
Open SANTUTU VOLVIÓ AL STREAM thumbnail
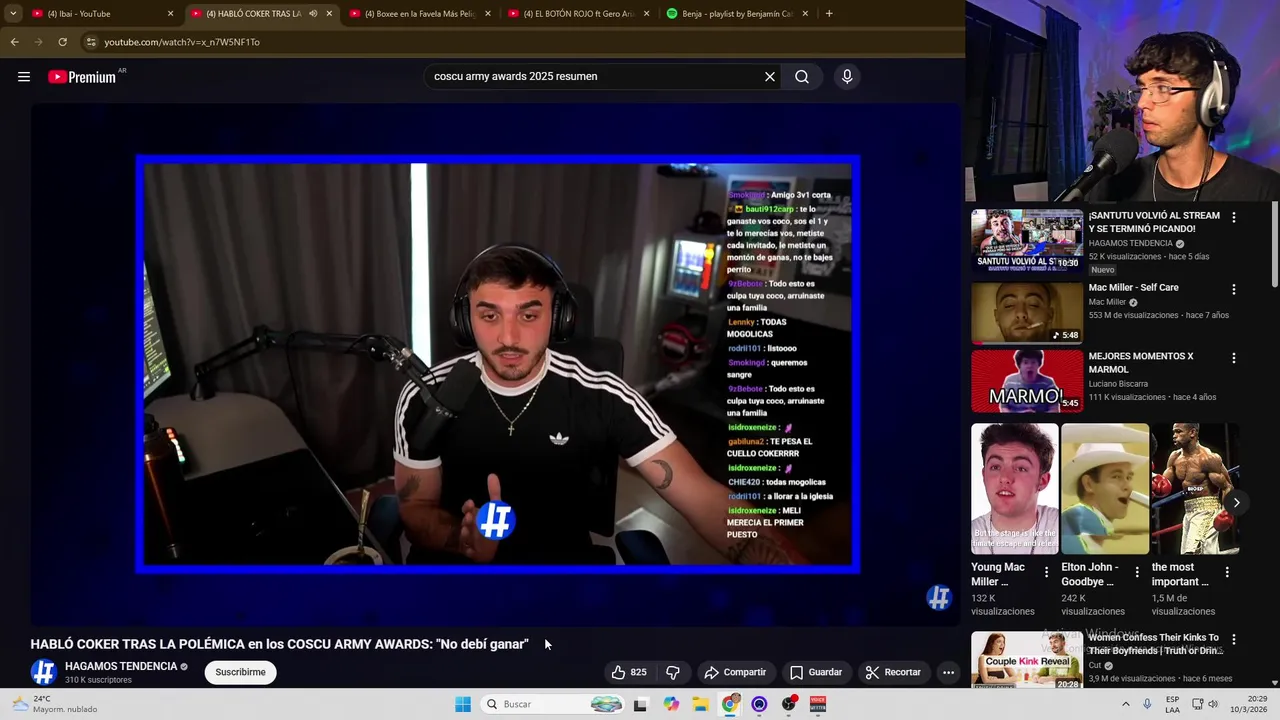(x=1027, y=240)
